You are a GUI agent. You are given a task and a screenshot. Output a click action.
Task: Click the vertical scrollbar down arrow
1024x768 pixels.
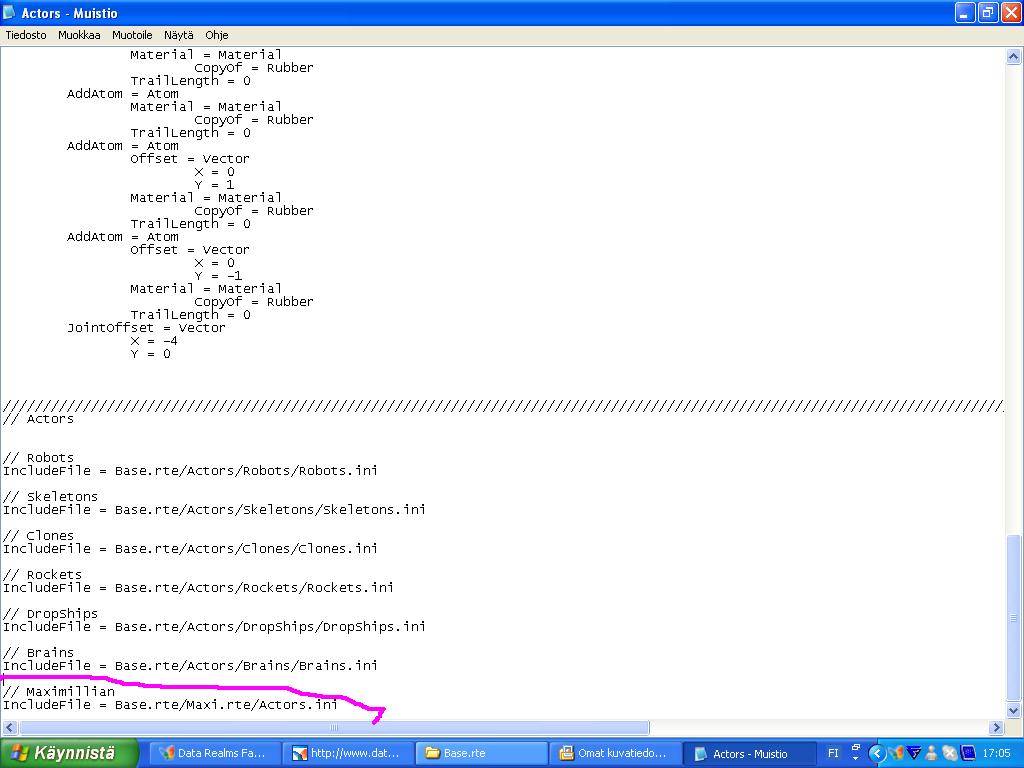click(x=1013, y=711)
